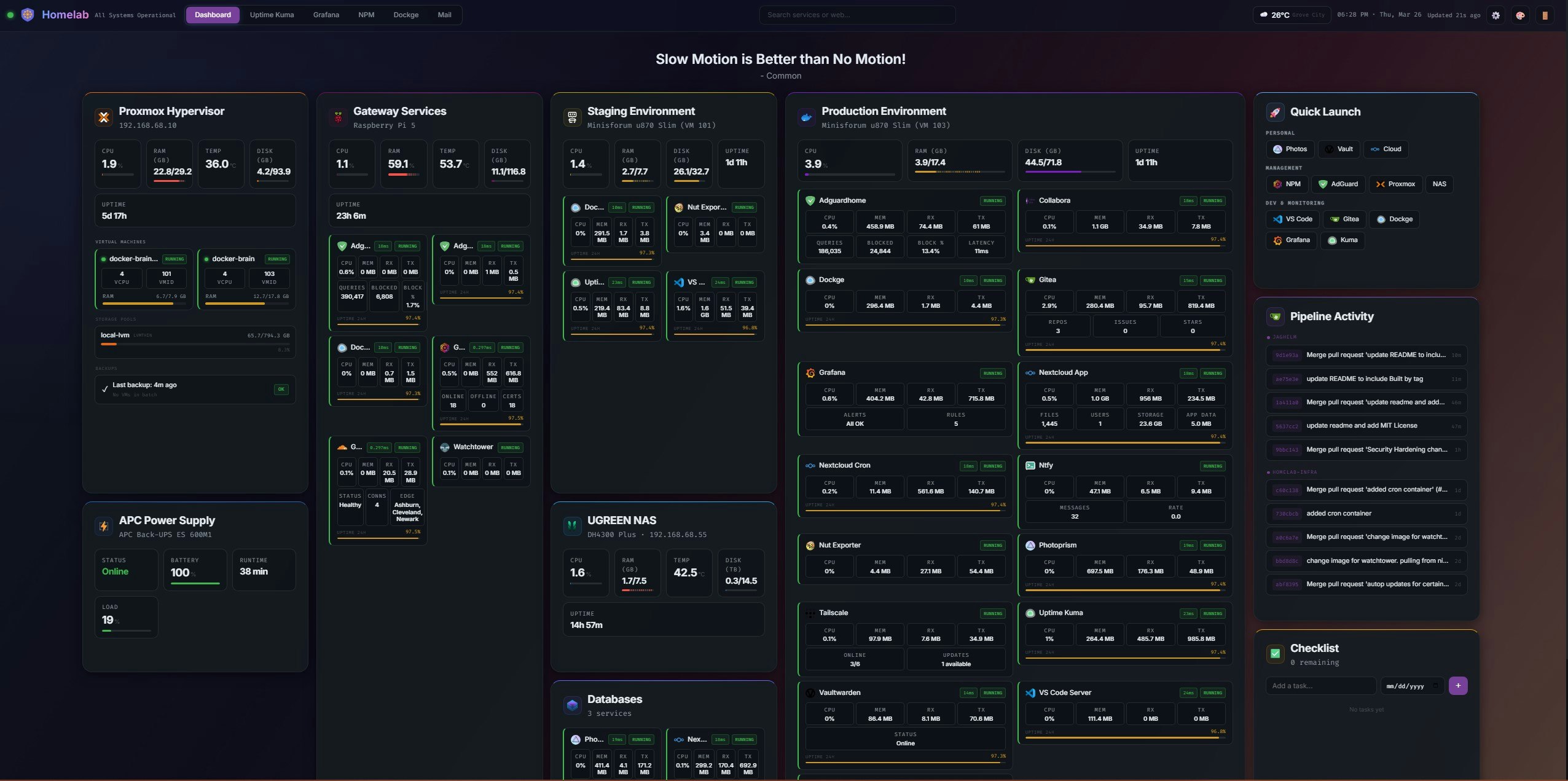
Task: Click the Staging Environment header icon
Action: (x=572, y=117)
